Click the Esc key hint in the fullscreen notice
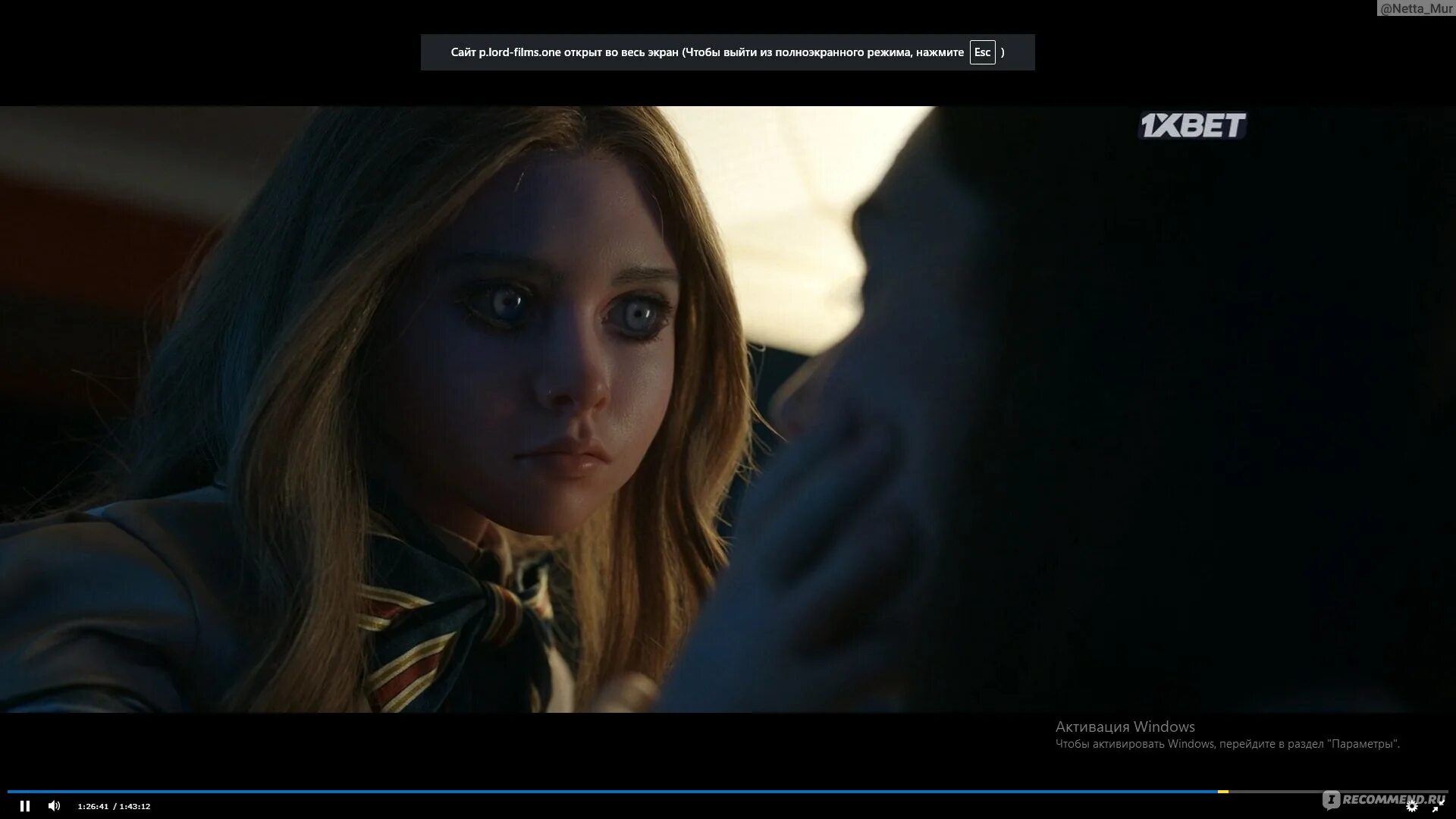Image resolution: width=1456 pixels, height=819 pixels. click(x=982, y=52)
